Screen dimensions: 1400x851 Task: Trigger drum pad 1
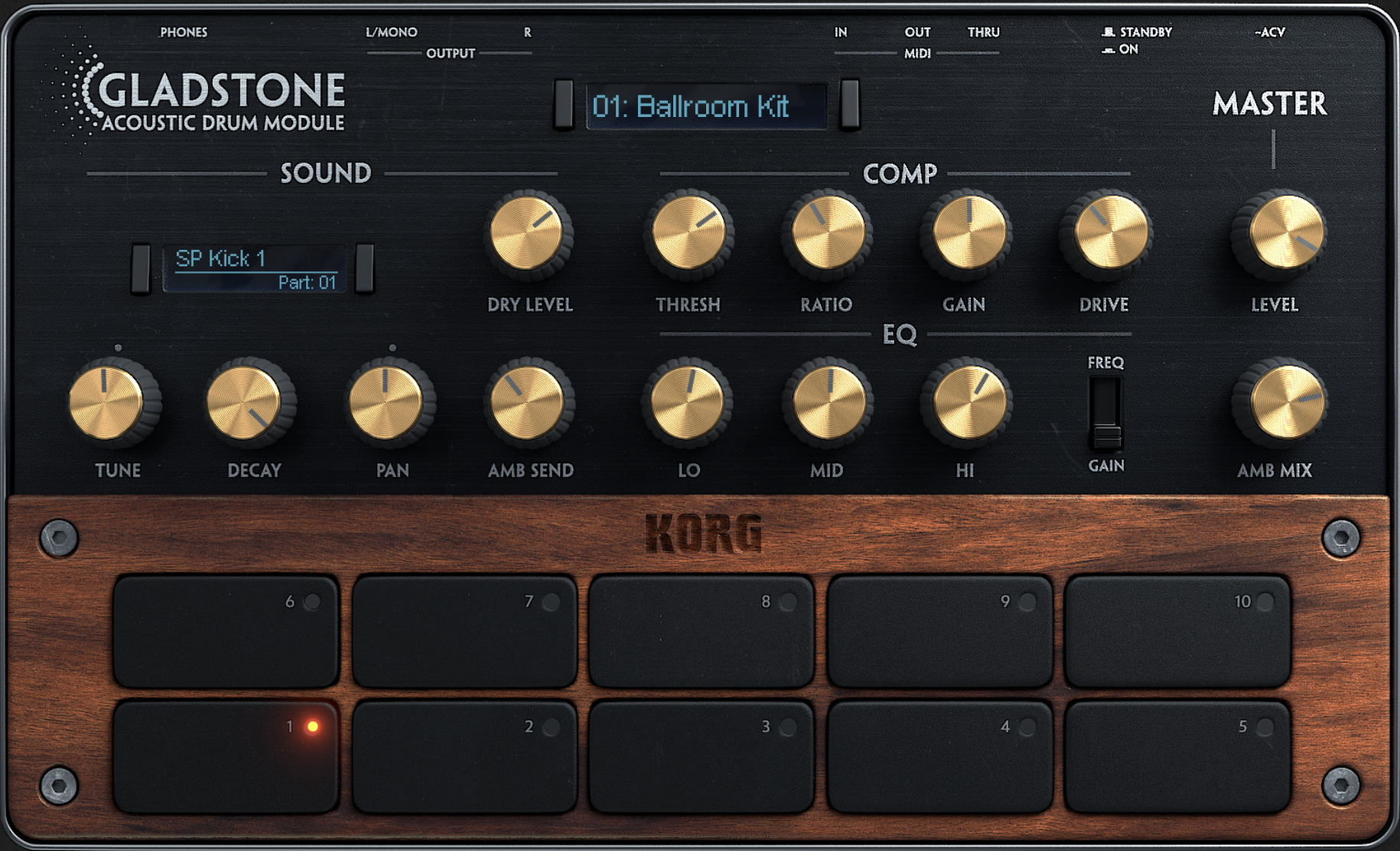click(x=226, y=757)
